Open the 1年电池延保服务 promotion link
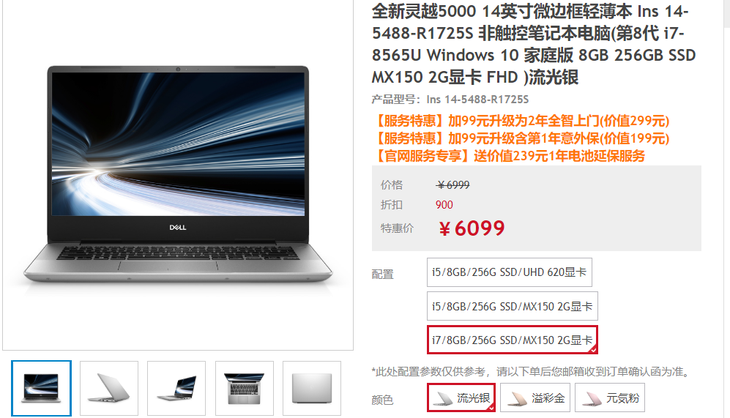The height and width of the screenshot is (418, 730). pos(508,155)
